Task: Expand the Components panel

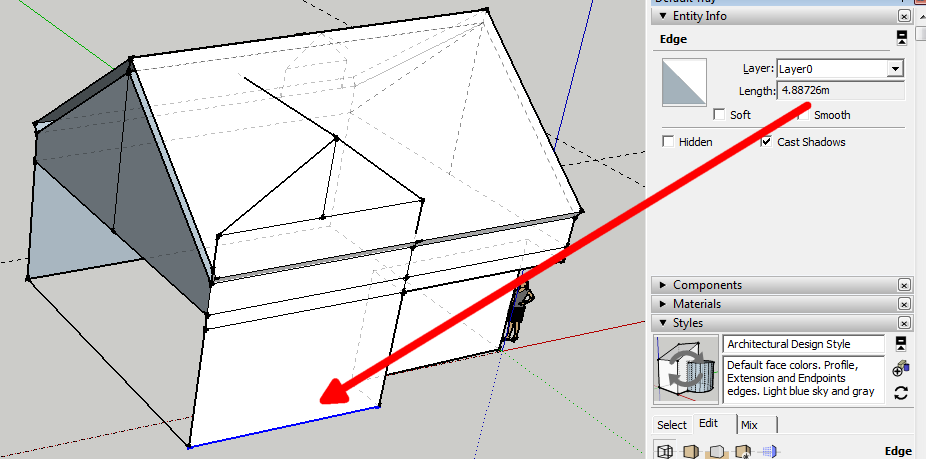Action: 706,285
